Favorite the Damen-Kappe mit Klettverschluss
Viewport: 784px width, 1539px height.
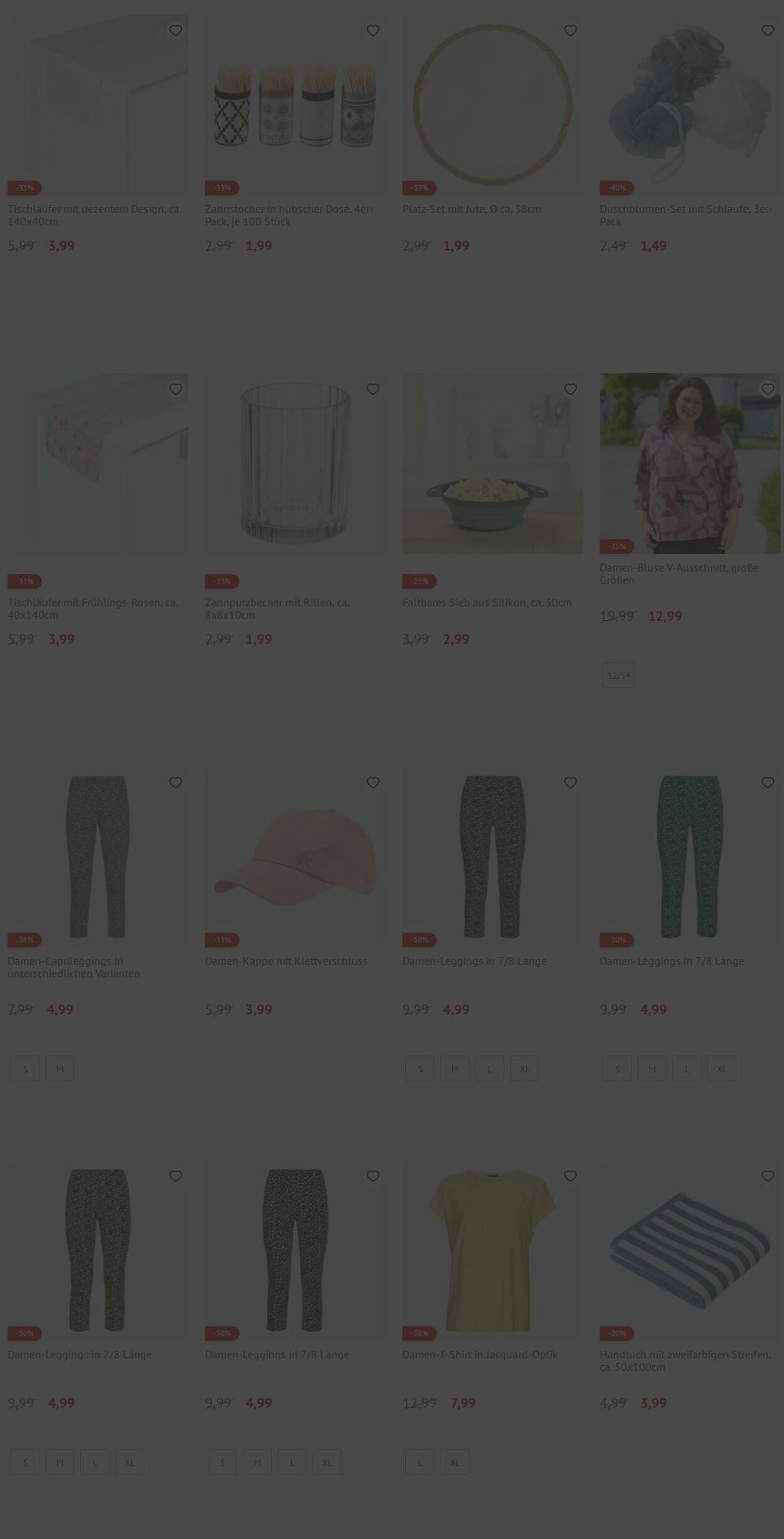point(373,783)
